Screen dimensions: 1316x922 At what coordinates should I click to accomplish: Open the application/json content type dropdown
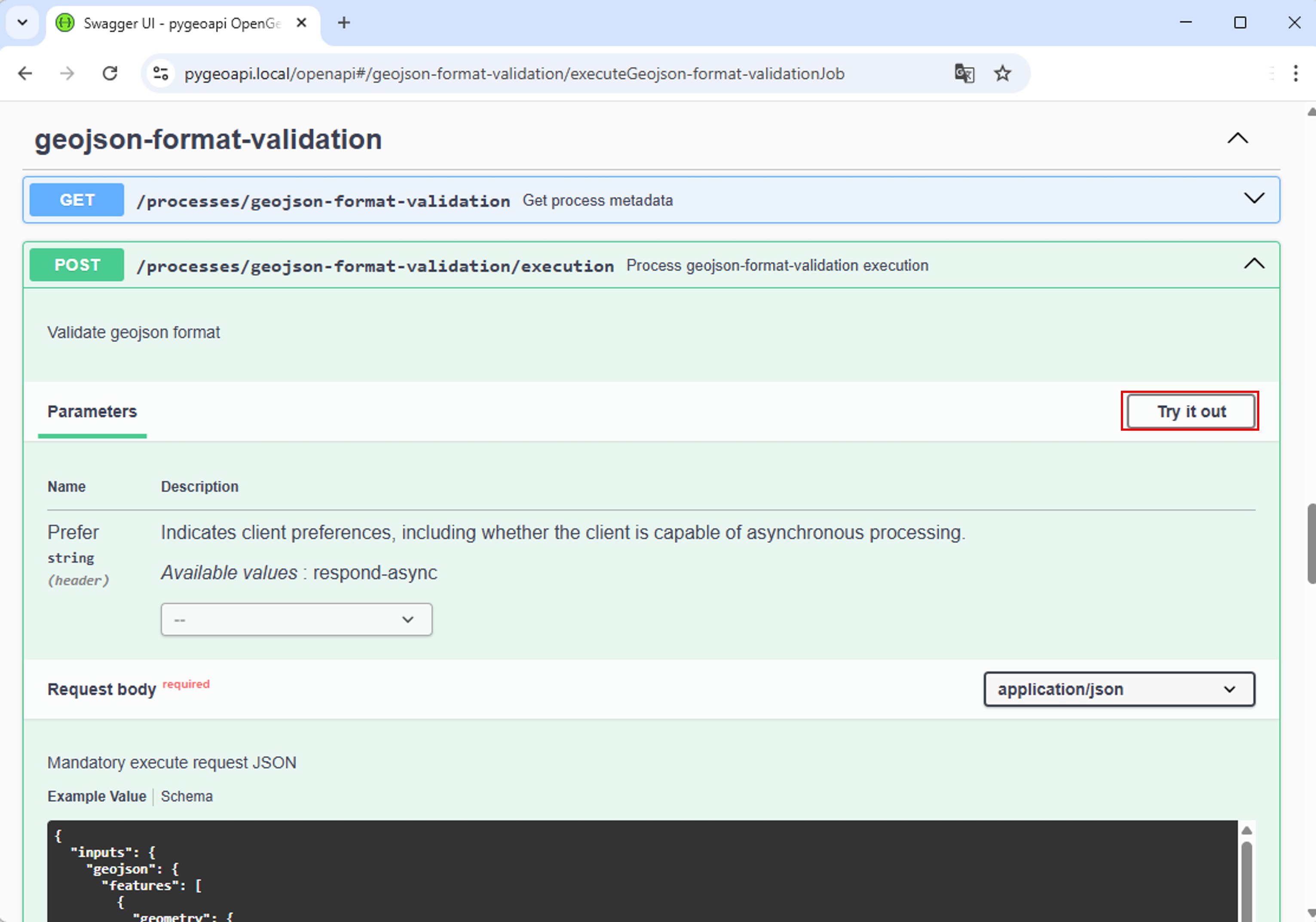coord(1119,689)
